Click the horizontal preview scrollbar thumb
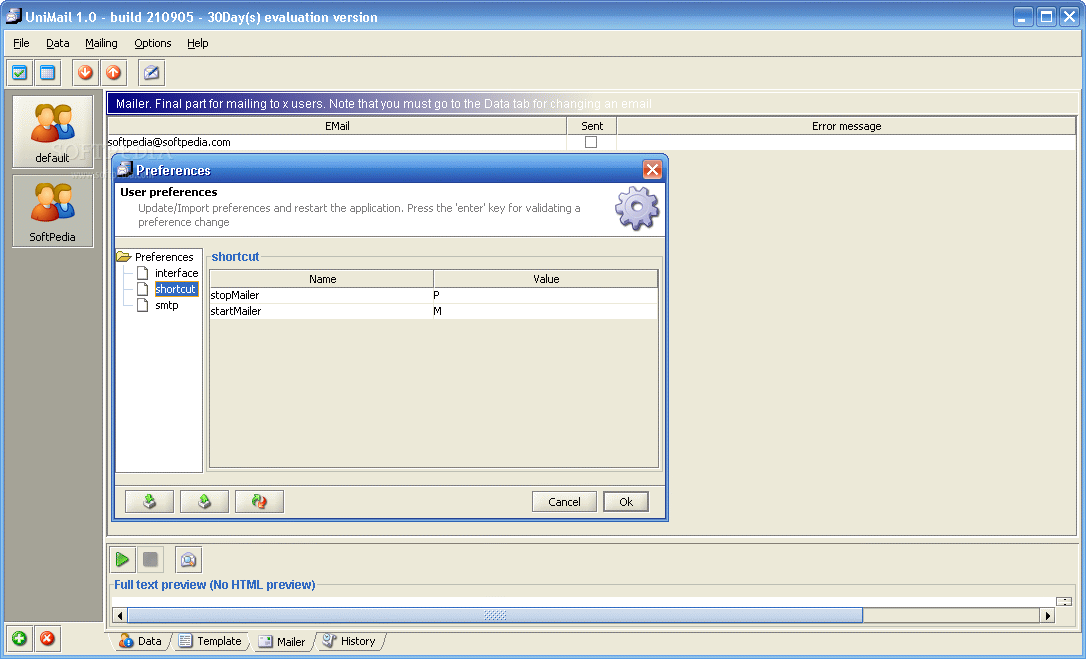This screenshot has width=1086, height=659. coord(495,615)
